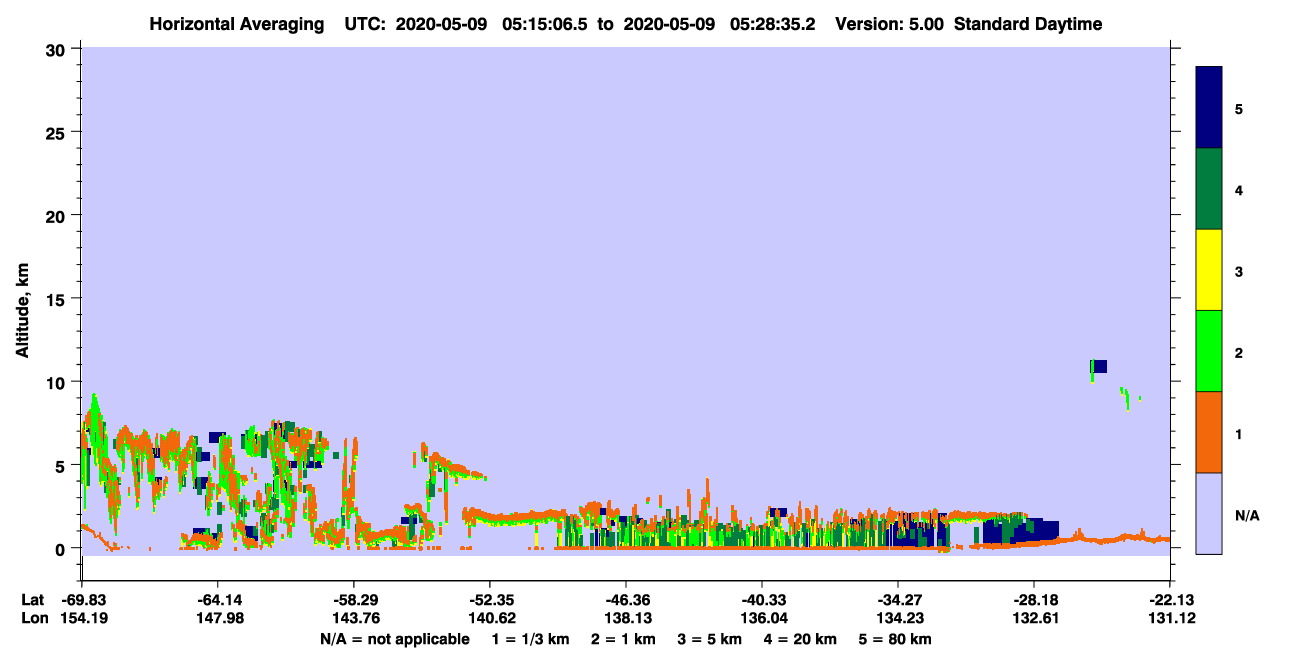
Task: Click longitude value 154.19
Action: [82, 618]
